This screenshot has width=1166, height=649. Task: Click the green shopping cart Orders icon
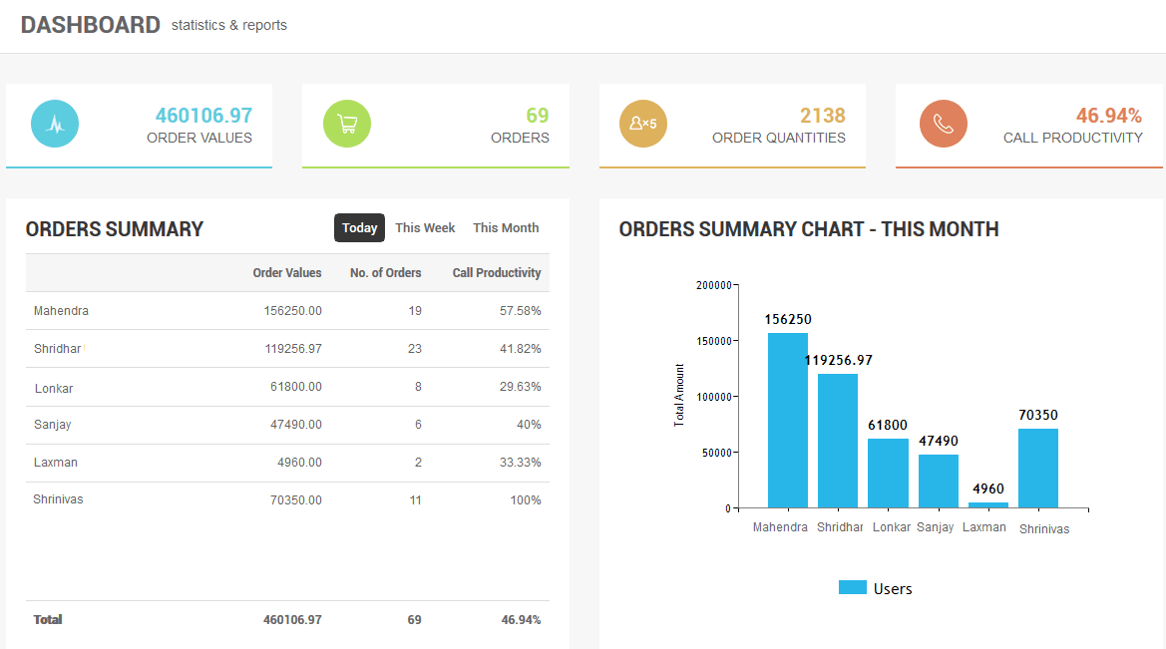pyautogui.click(x=347, y=123)
